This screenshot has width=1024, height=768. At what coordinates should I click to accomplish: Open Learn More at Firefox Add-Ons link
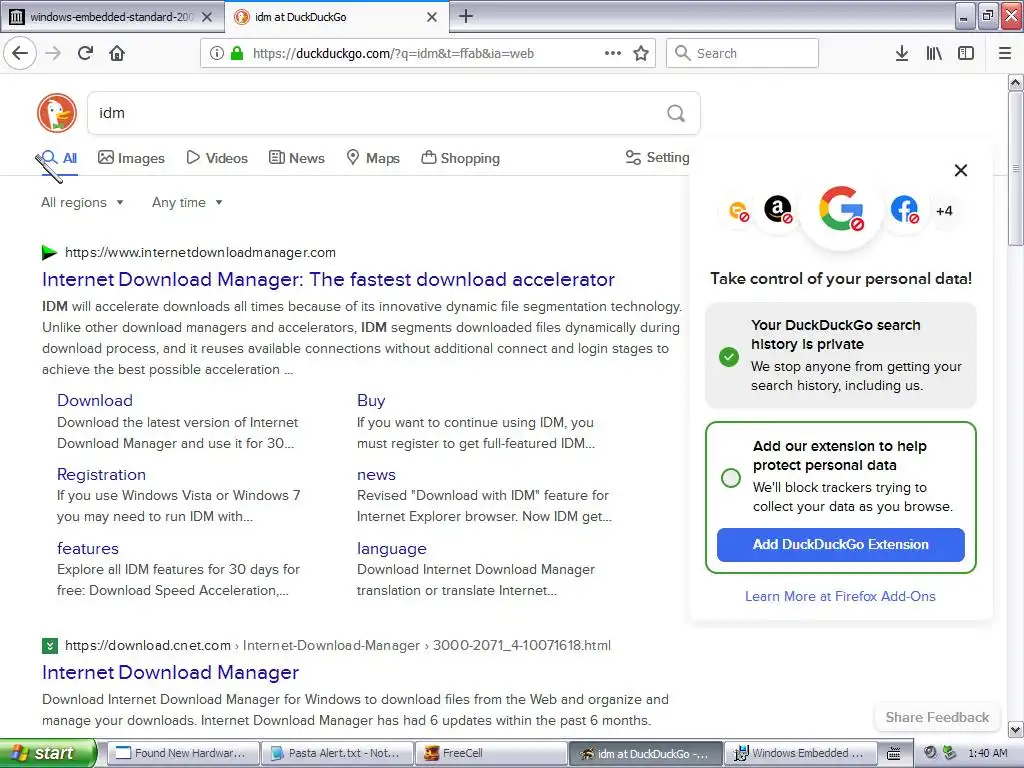(x=840, y=596)
